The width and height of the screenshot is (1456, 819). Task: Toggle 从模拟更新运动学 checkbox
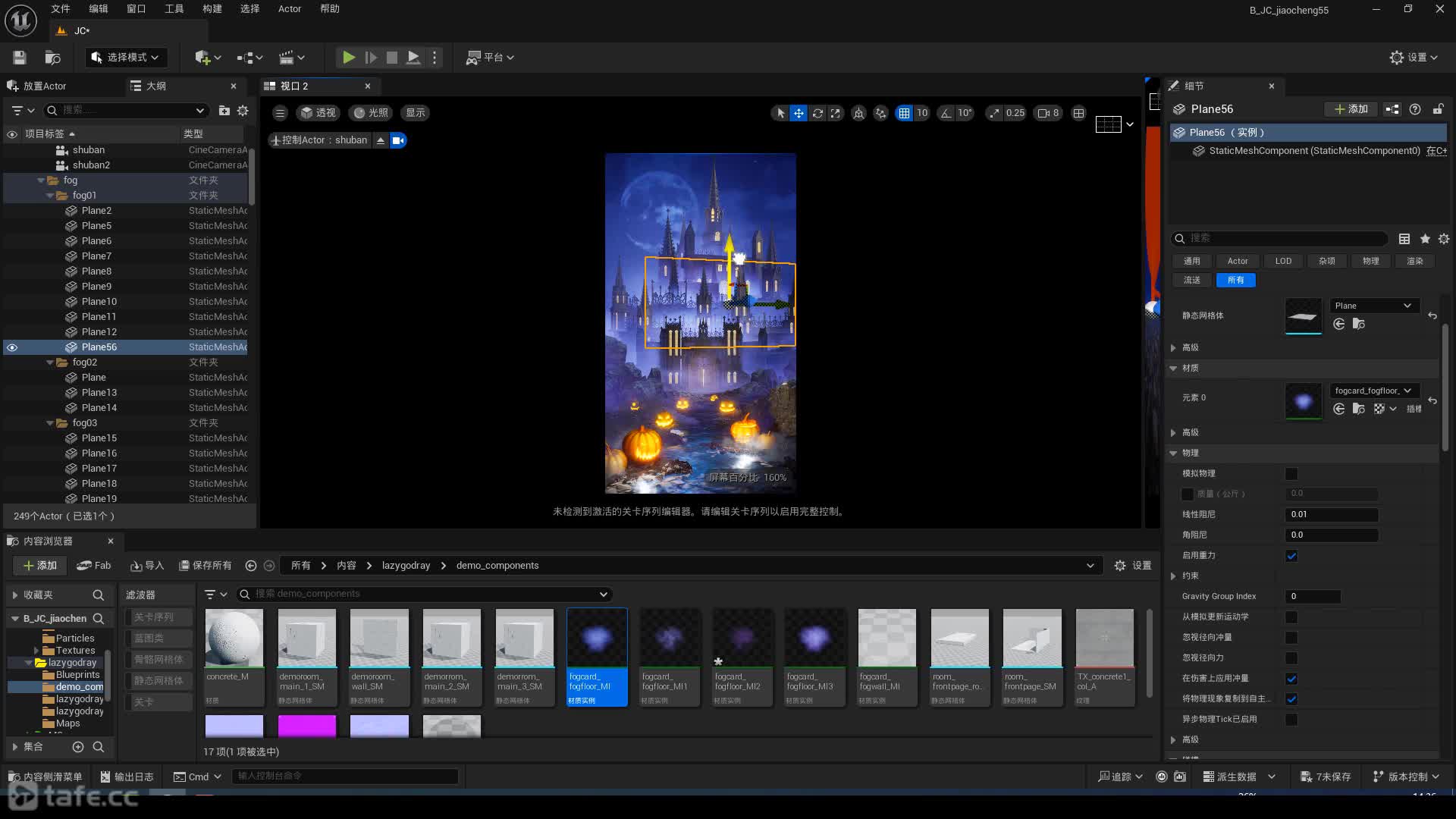point(1291,617)
